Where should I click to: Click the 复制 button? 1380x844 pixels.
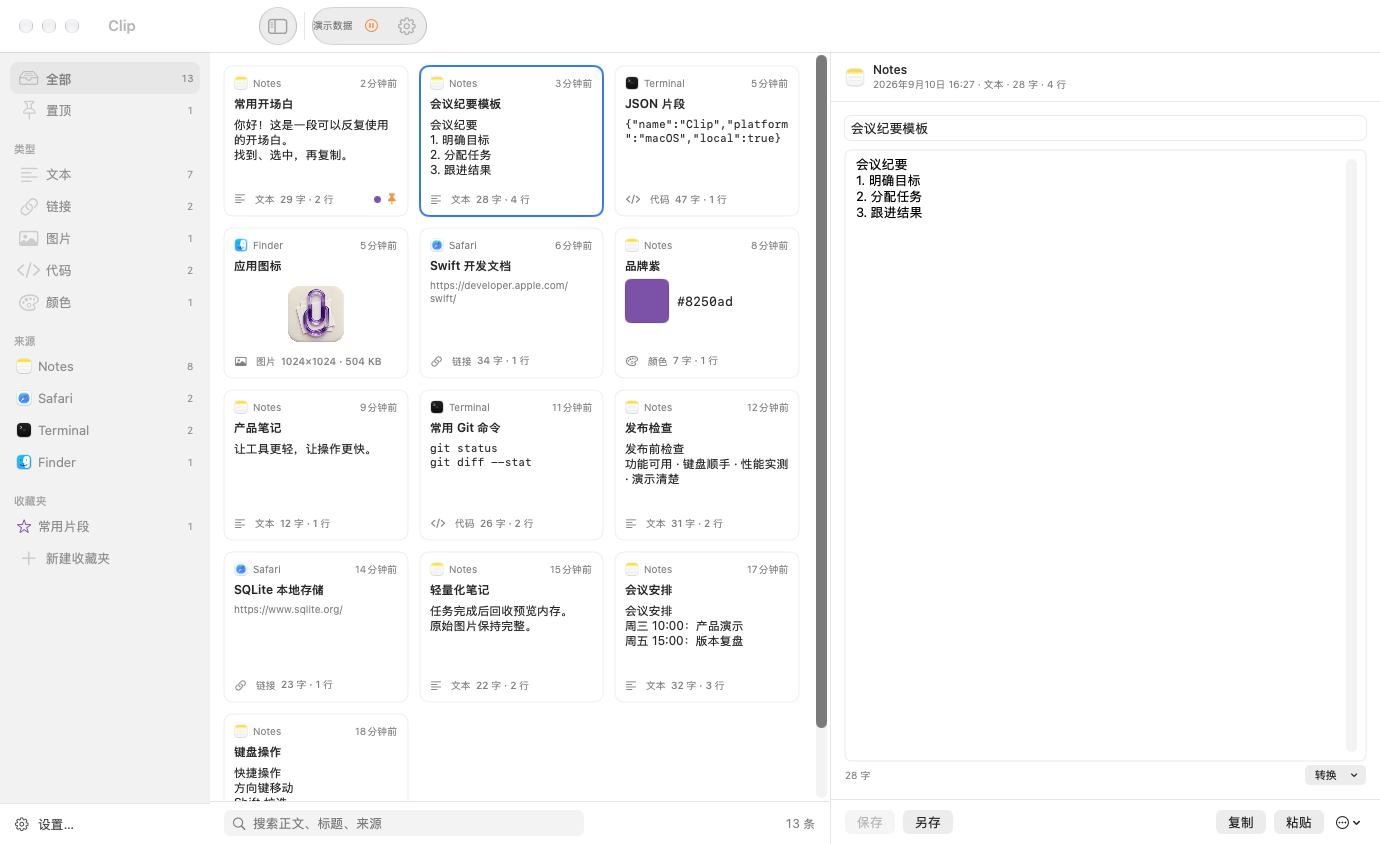1241,822
